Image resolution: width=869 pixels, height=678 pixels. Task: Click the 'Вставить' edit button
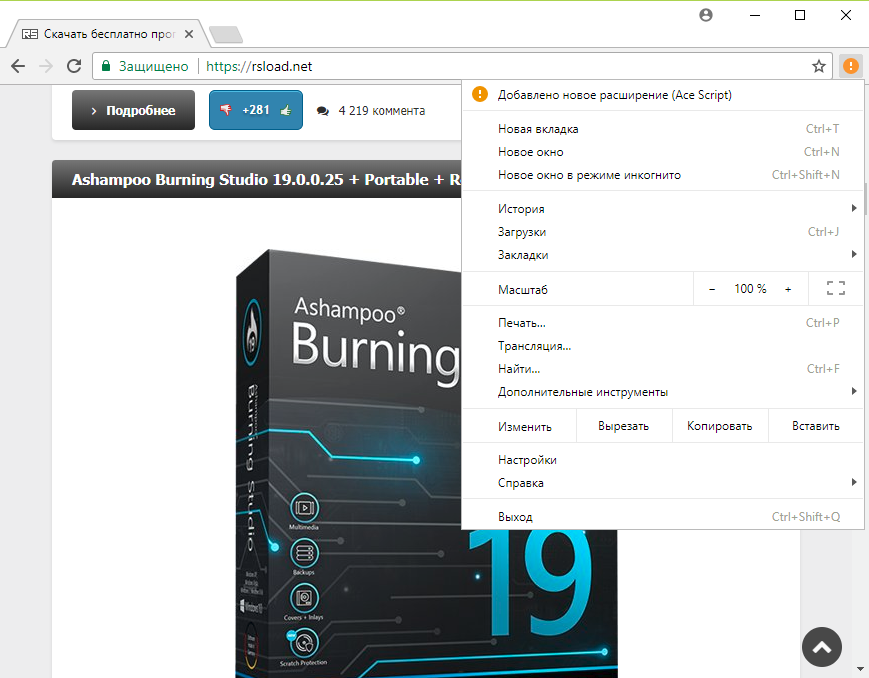(816, 426)
